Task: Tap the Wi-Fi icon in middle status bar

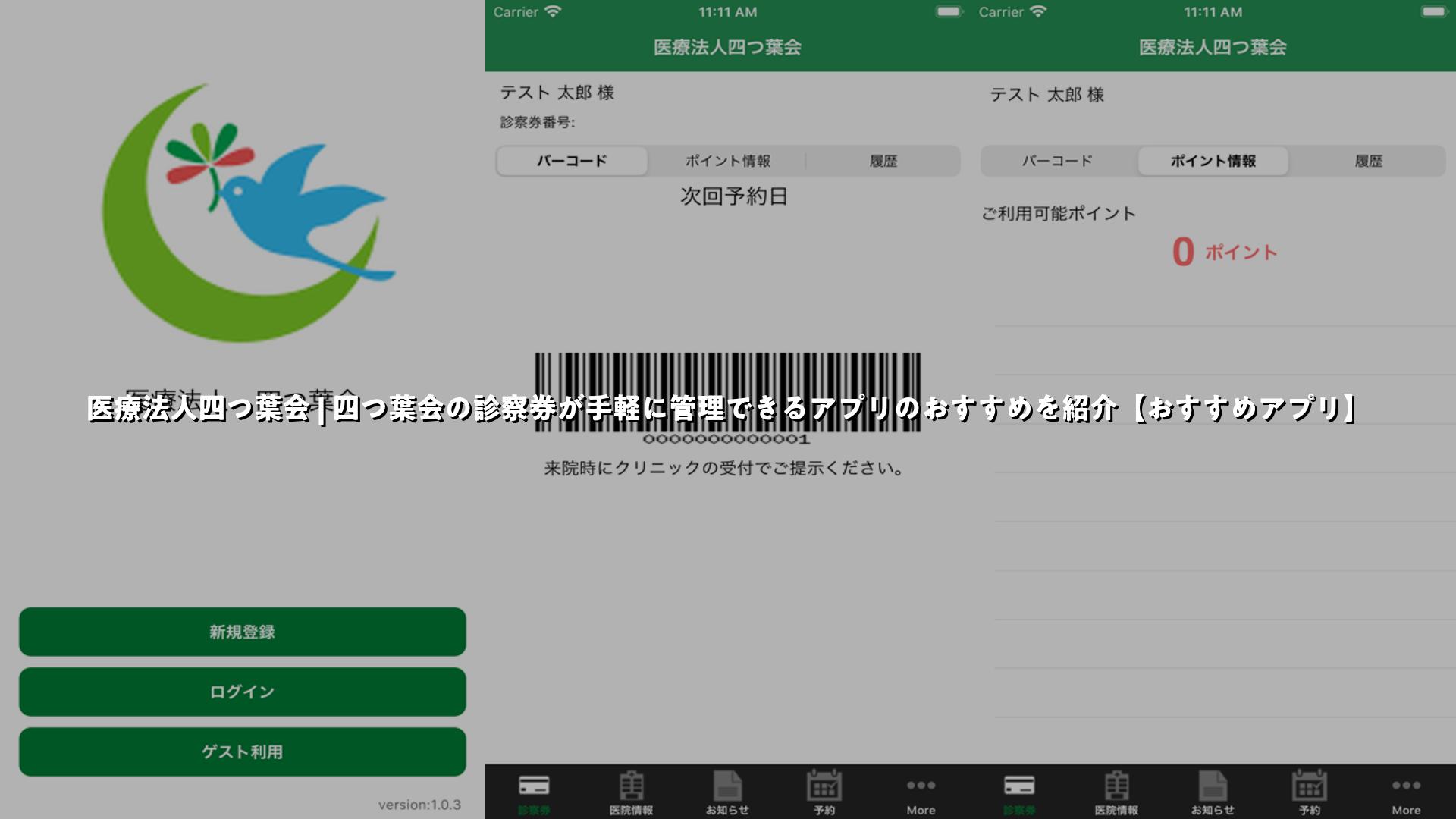Action: pyautogui.click(x=553, y=11)
